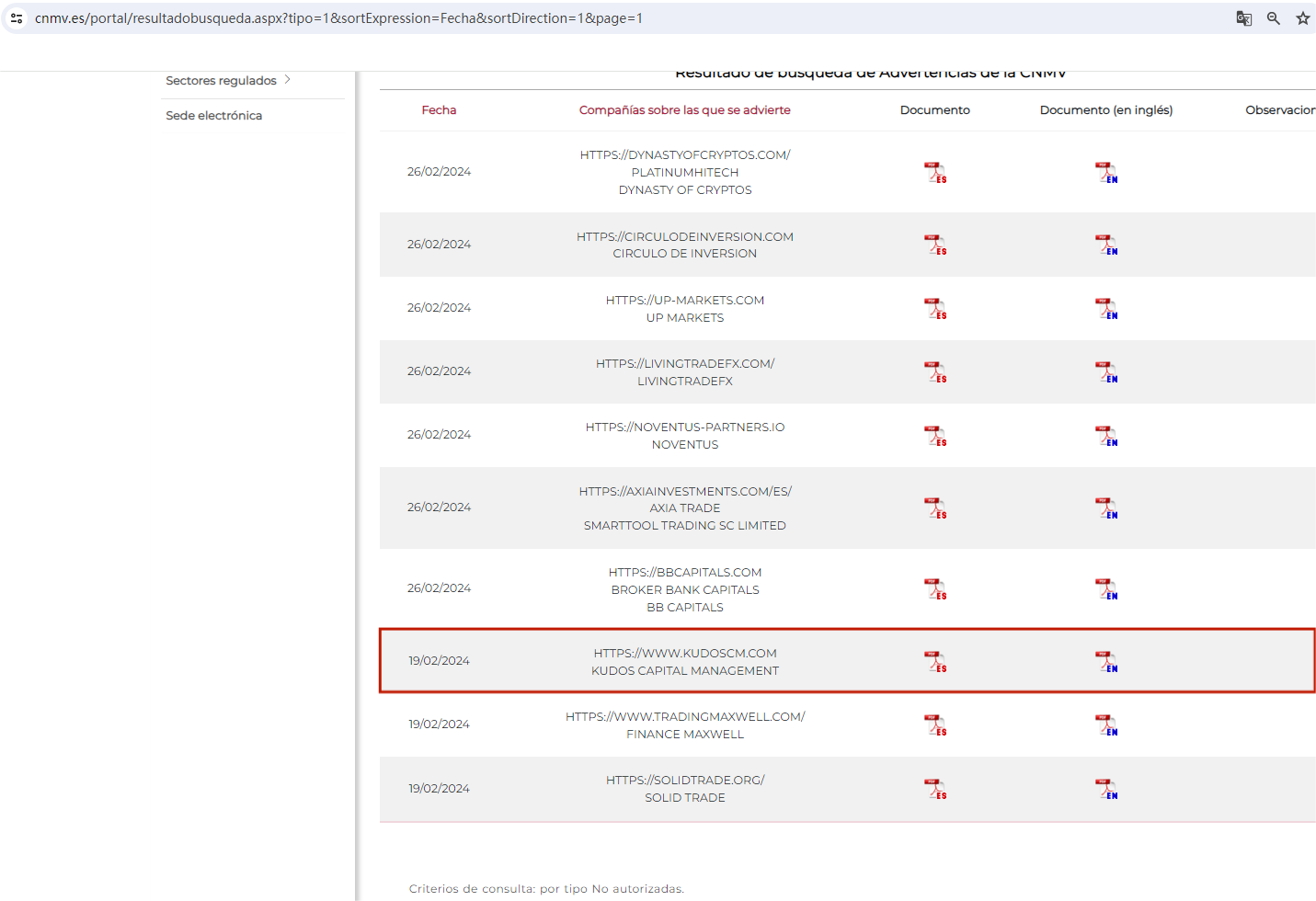This screenshot has width=1316, height=901.
Task: Open Spanish PDF for Solid Trade
Action: pyautogui.click(x=935, y=790)
